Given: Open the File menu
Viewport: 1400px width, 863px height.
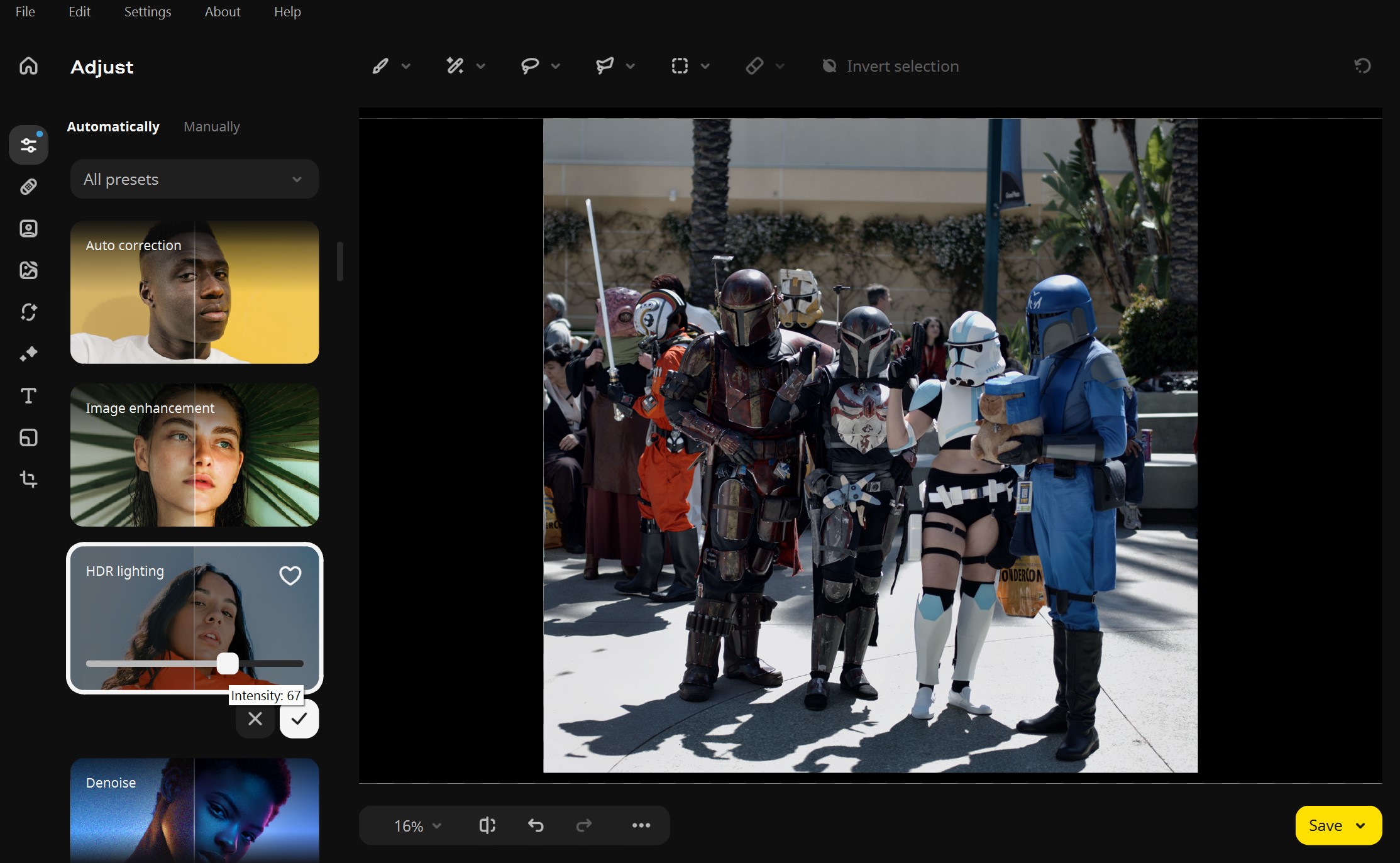Looking at the screenshot, I should tap(25, 12).
